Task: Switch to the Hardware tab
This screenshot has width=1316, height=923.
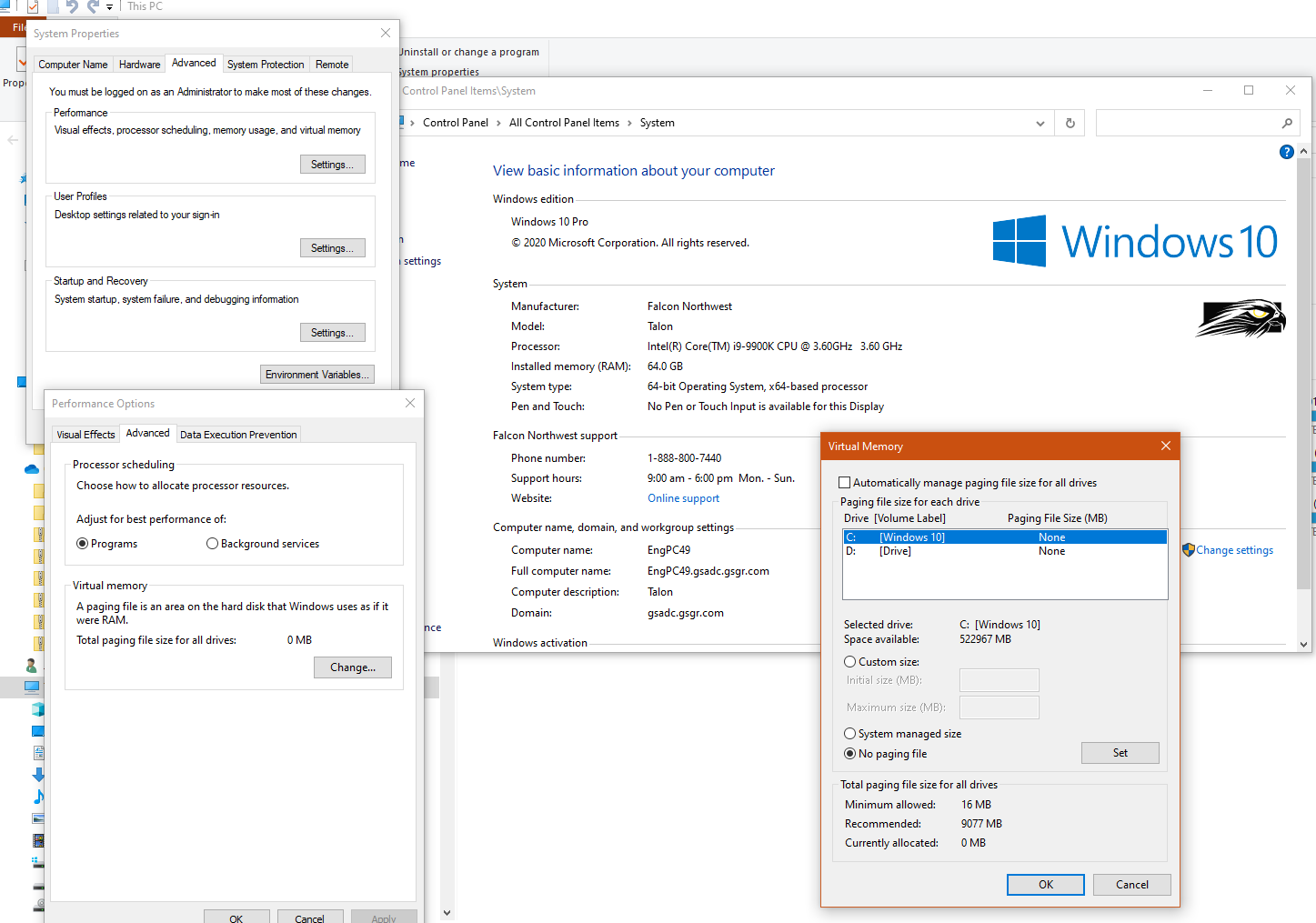Action: 139,65
